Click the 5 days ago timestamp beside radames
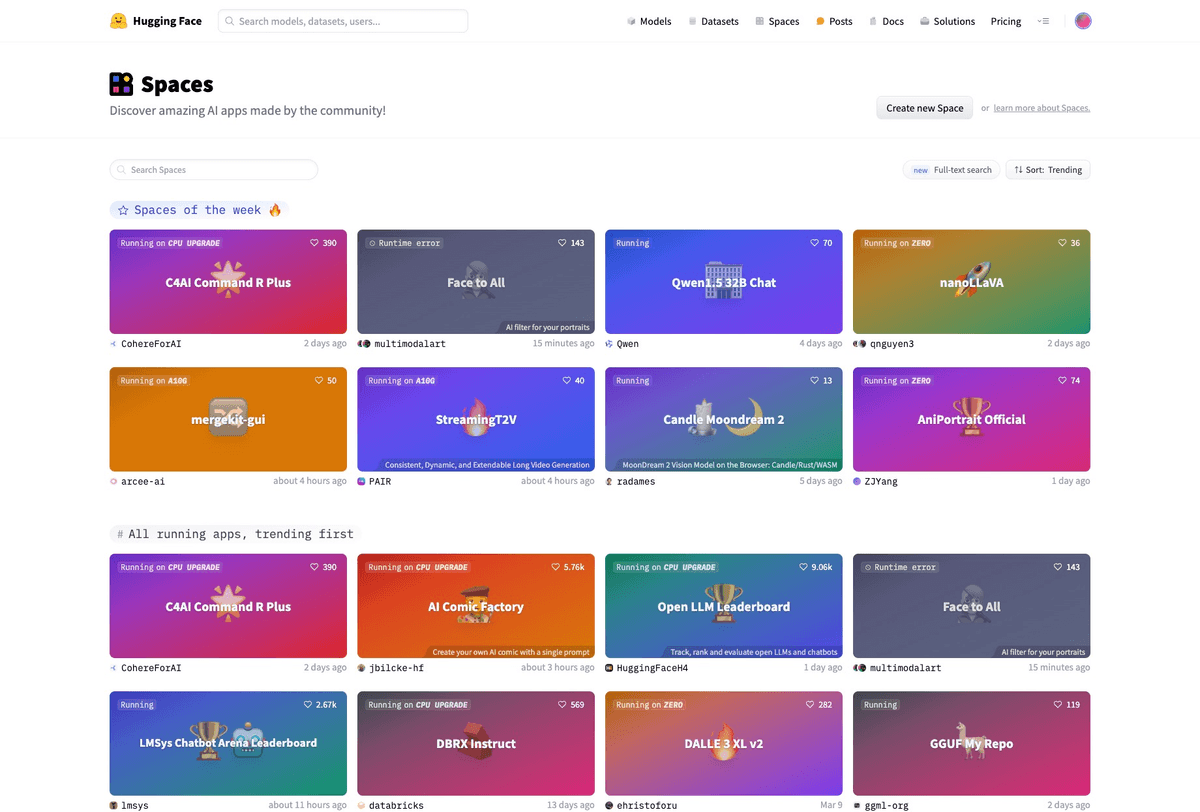The image size is (1200, 812). 821,481
